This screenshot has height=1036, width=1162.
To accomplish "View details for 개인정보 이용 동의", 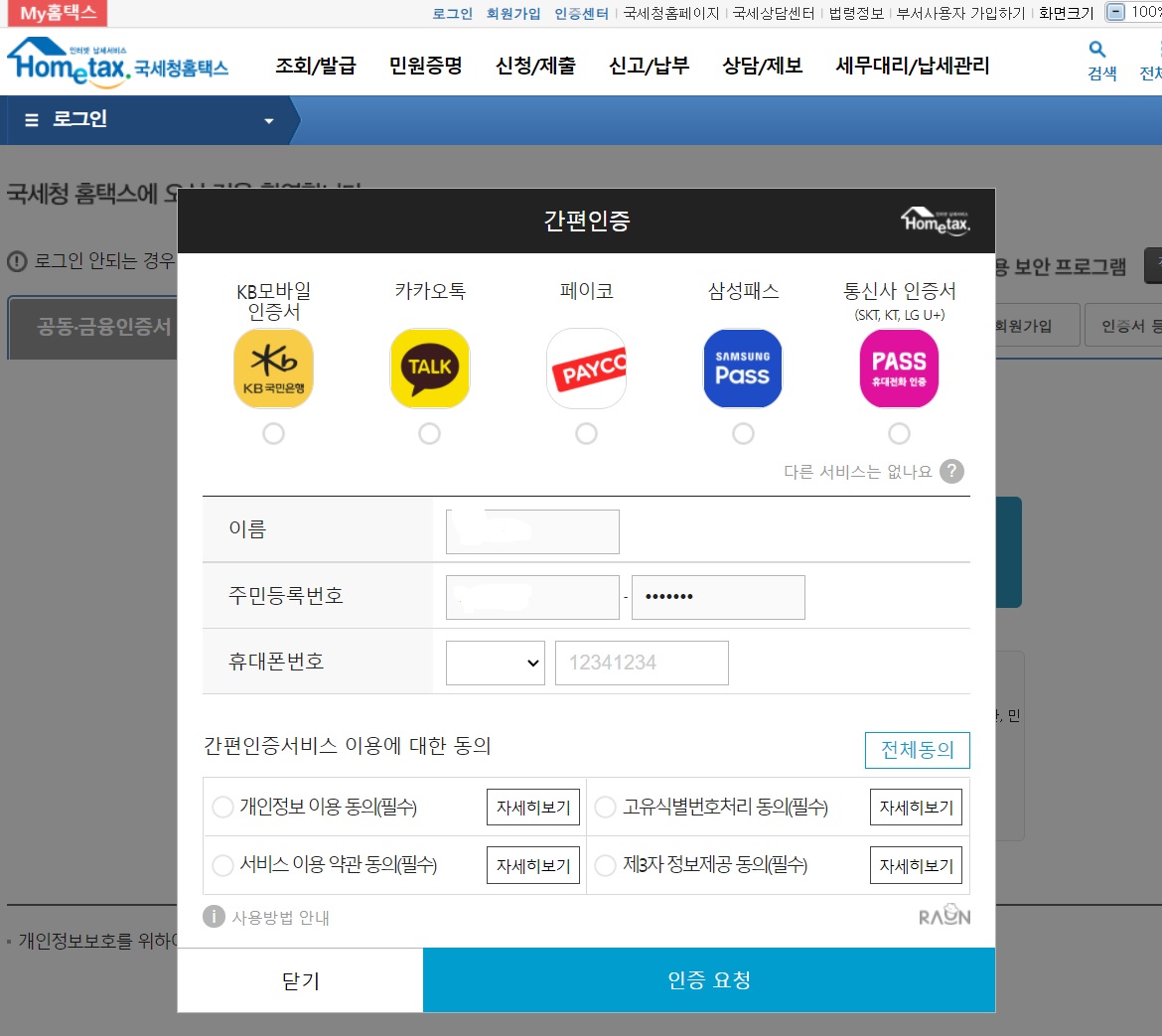I will (x=532, y=807).
